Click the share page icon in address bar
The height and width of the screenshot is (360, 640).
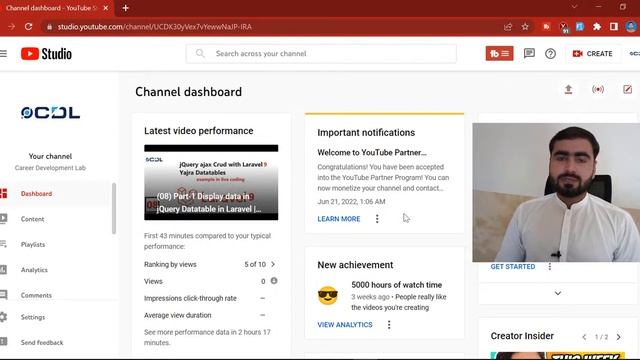click(508, 27)
